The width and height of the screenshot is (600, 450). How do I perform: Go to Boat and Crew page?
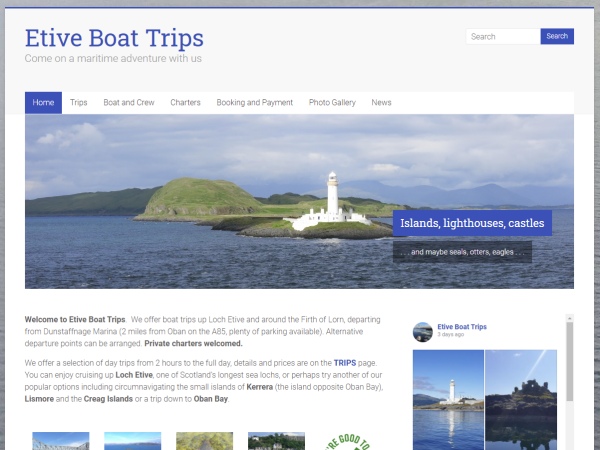click(x=129, y=103)
